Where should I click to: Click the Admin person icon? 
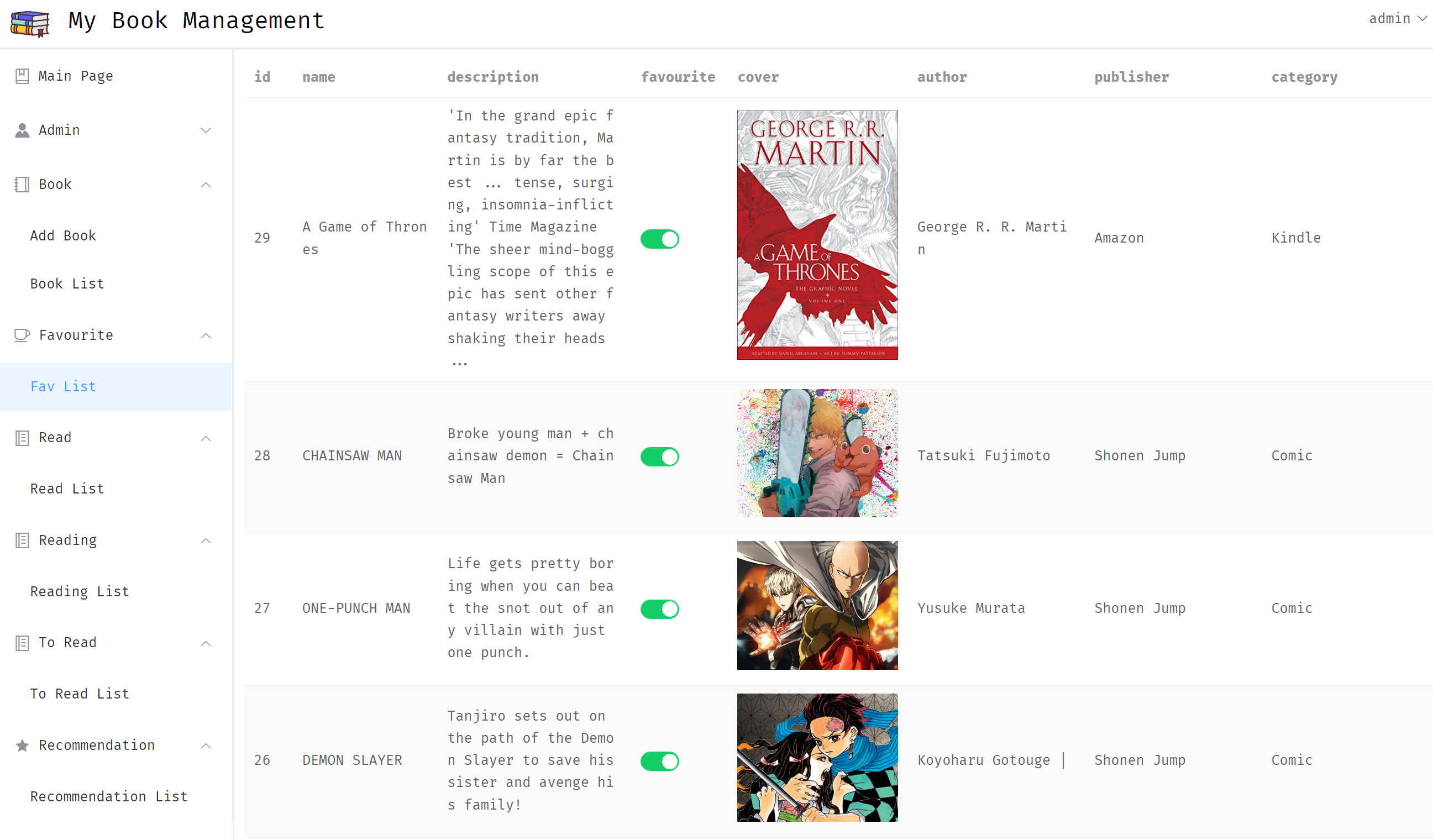(22, 130)
